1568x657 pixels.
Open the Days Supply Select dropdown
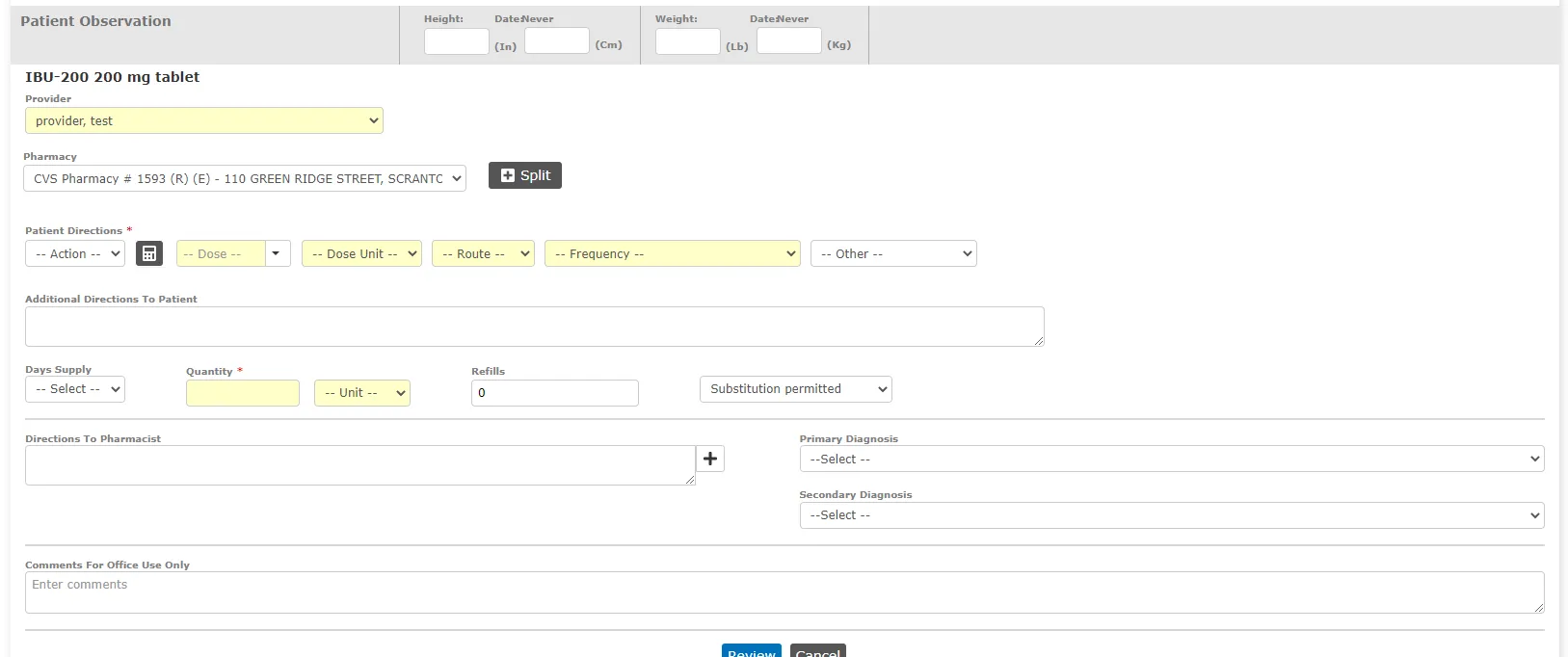(x=75, y=389)
